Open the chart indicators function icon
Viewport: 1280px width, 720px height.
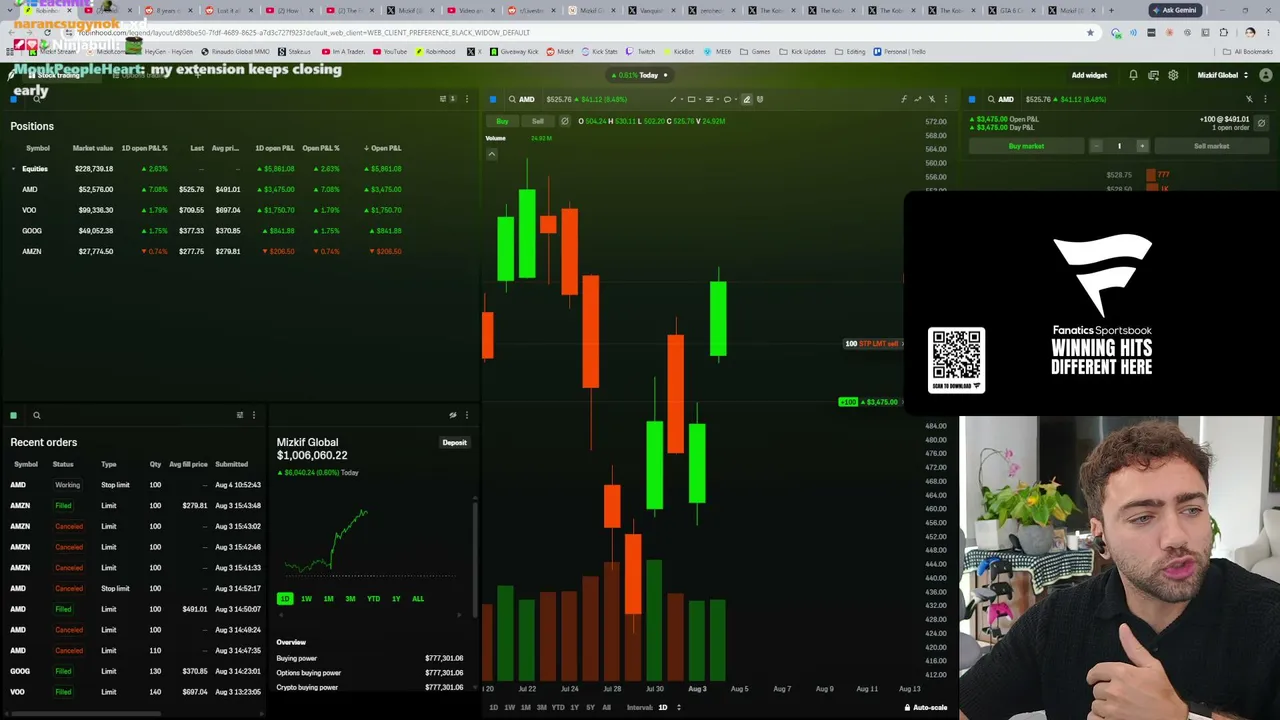(904, 99)
